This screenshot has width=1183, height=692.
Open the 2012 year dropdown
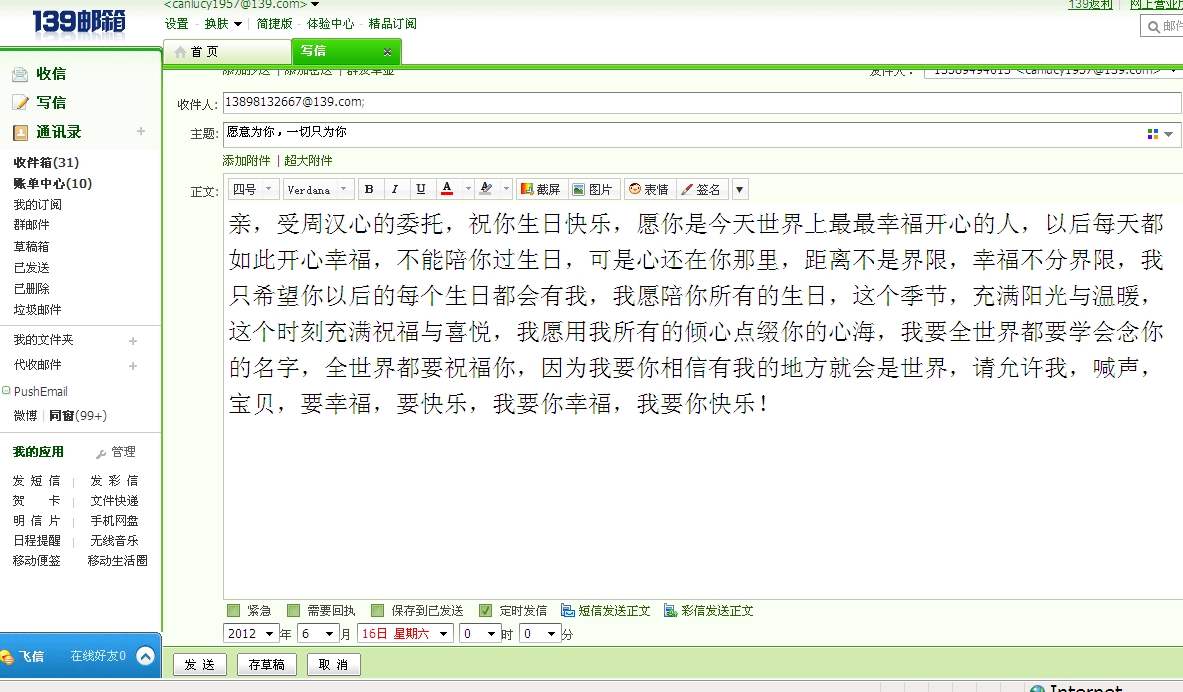click(x=252, y=633)
